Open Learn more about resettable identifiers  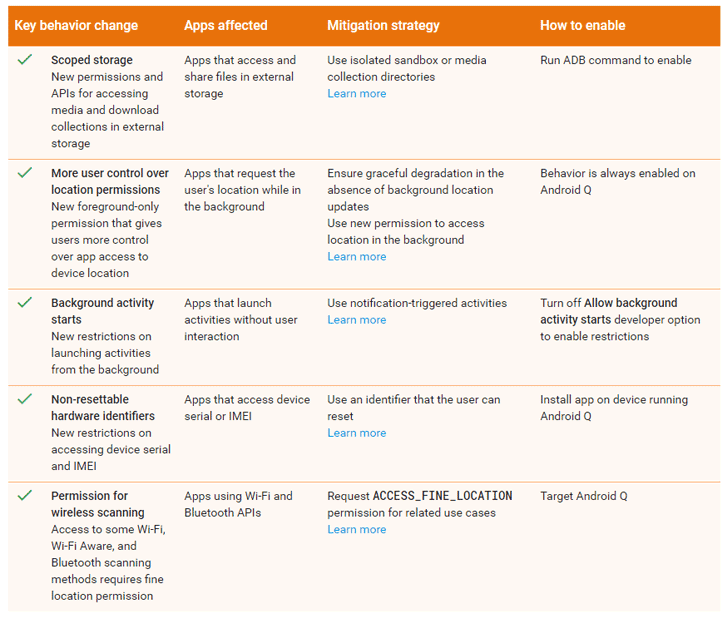(356, 433)
